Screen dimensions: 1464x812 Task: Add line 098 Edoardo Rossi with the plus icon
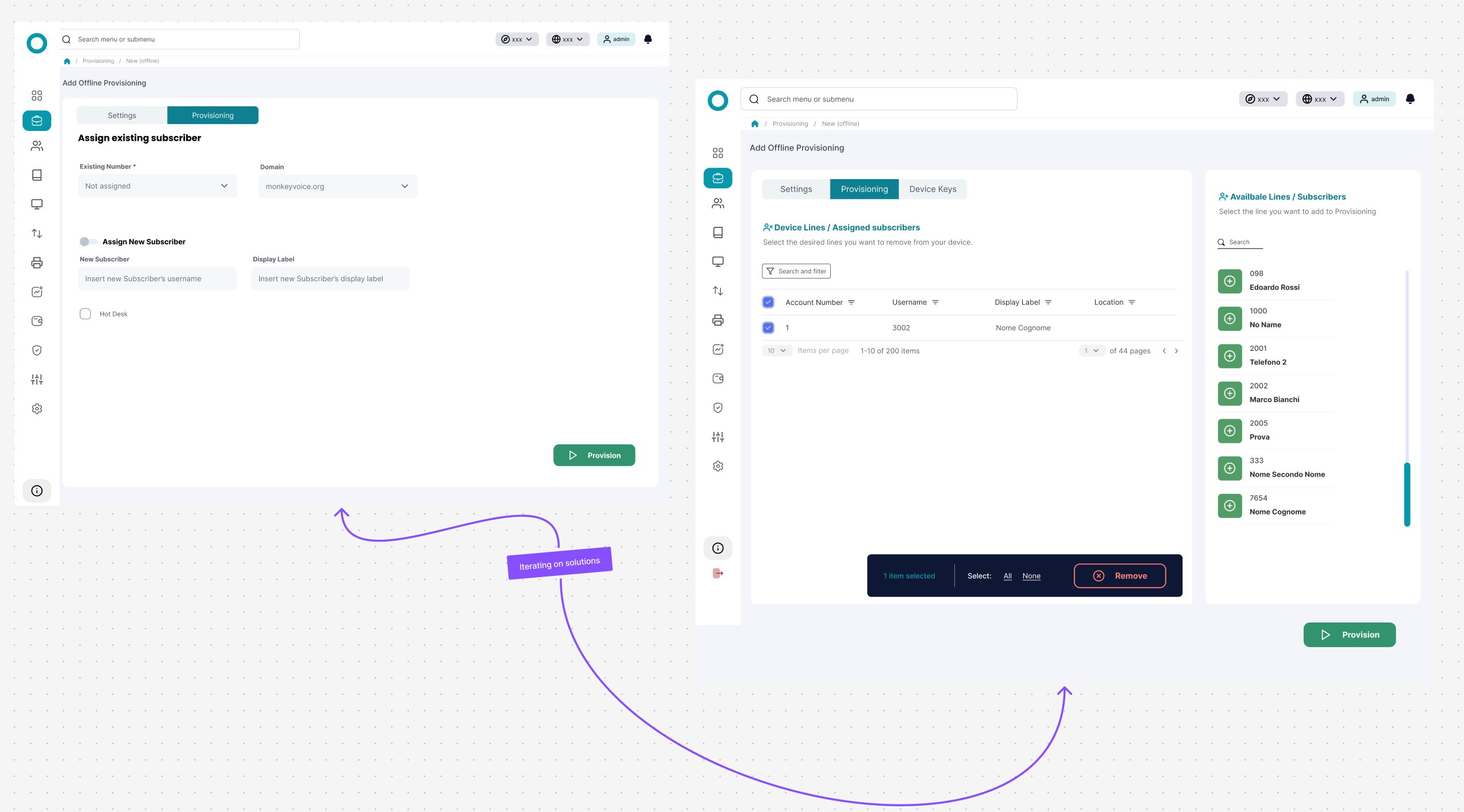(1230, 281)
